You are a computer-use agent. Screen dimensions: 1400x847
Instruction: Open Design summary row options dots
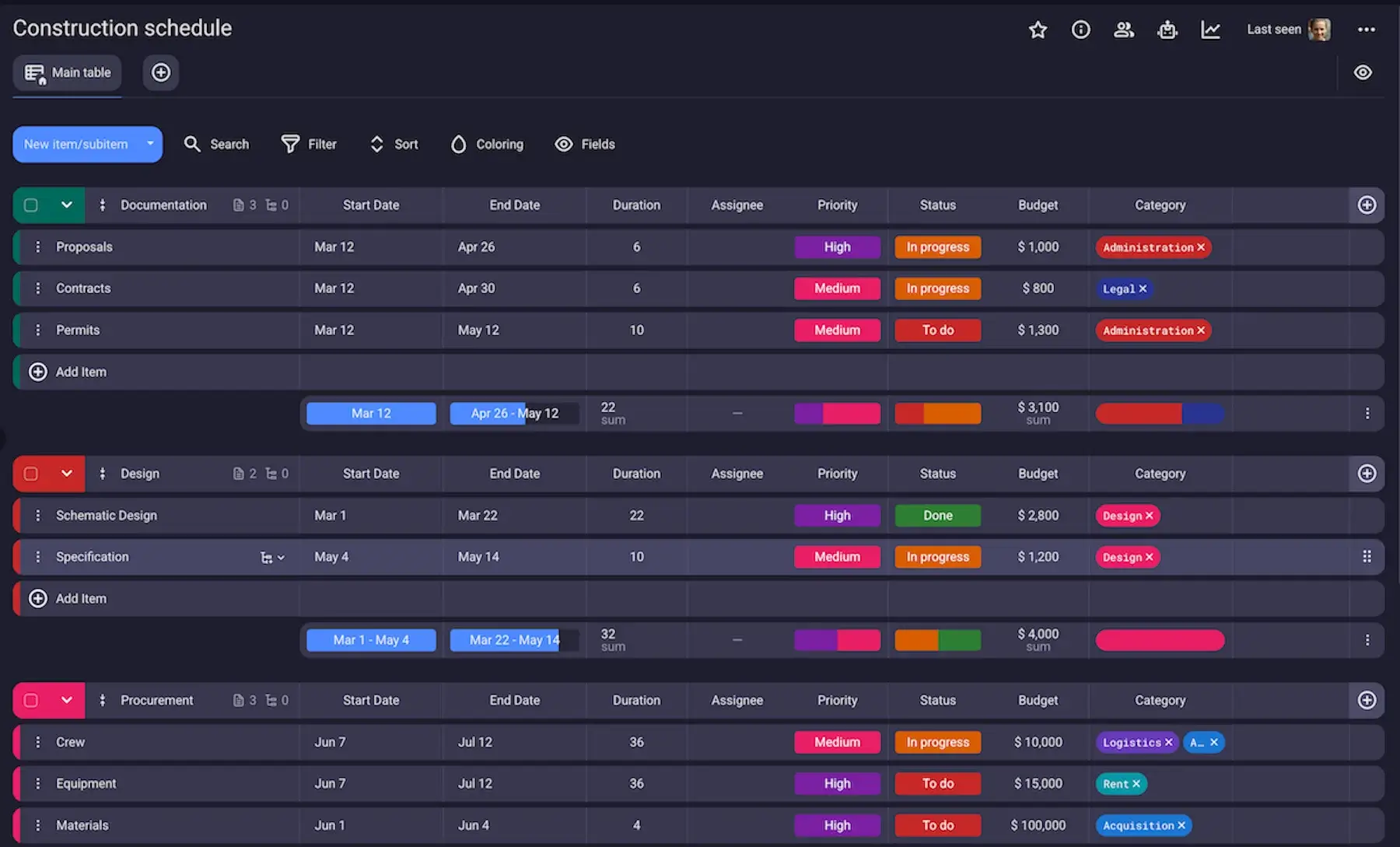pyautogui.click(x=1367, y=639)
